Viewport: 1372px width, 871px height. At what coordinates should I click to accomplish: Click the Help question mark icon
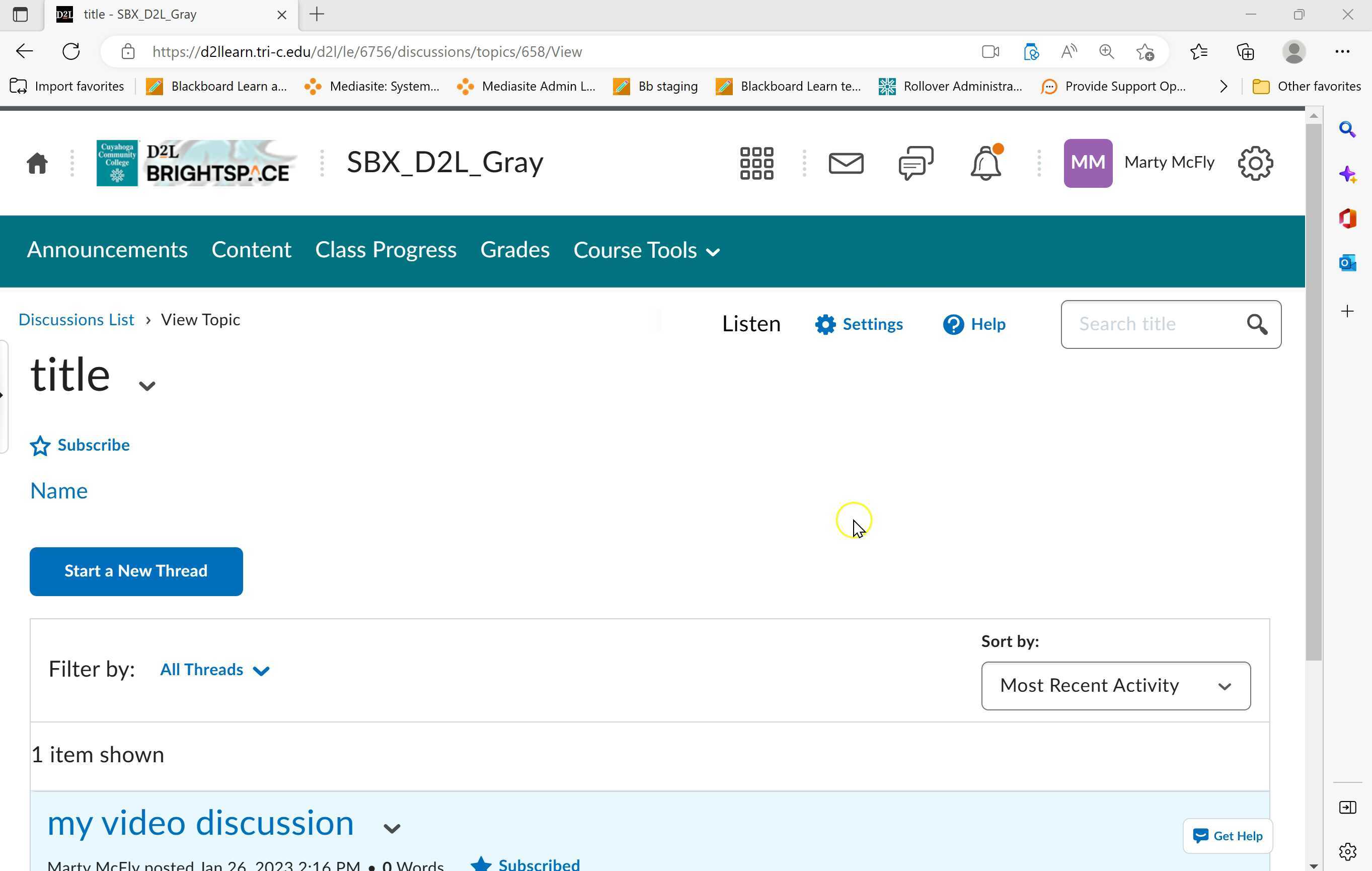953,324
